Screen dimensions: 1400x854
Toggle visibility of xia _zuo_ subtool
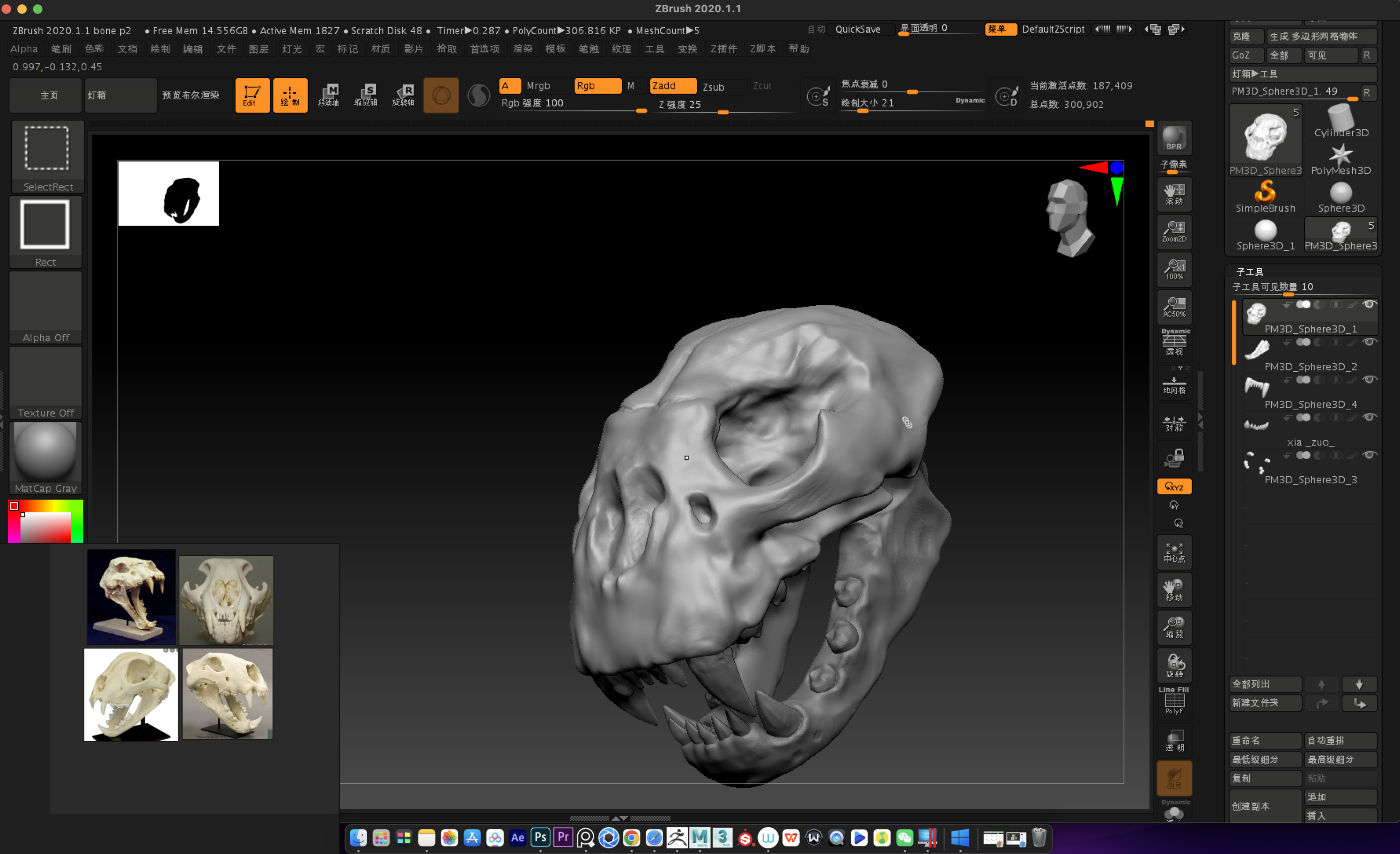tap(1369, 418)
